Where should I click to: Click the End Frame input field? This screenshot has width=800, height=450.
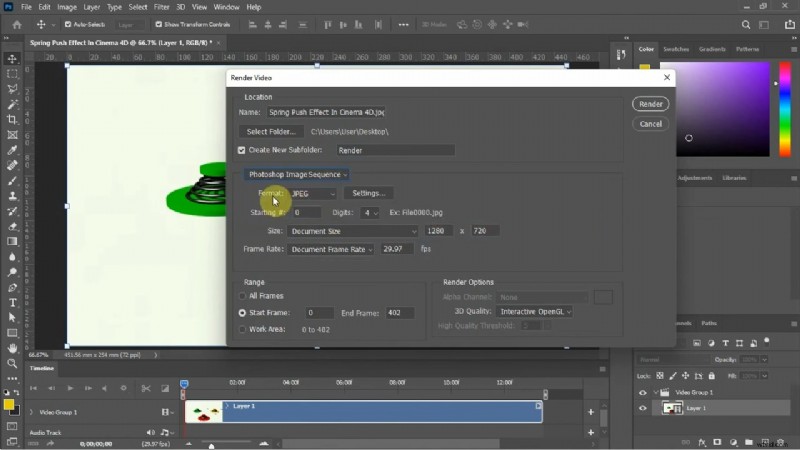399,313
